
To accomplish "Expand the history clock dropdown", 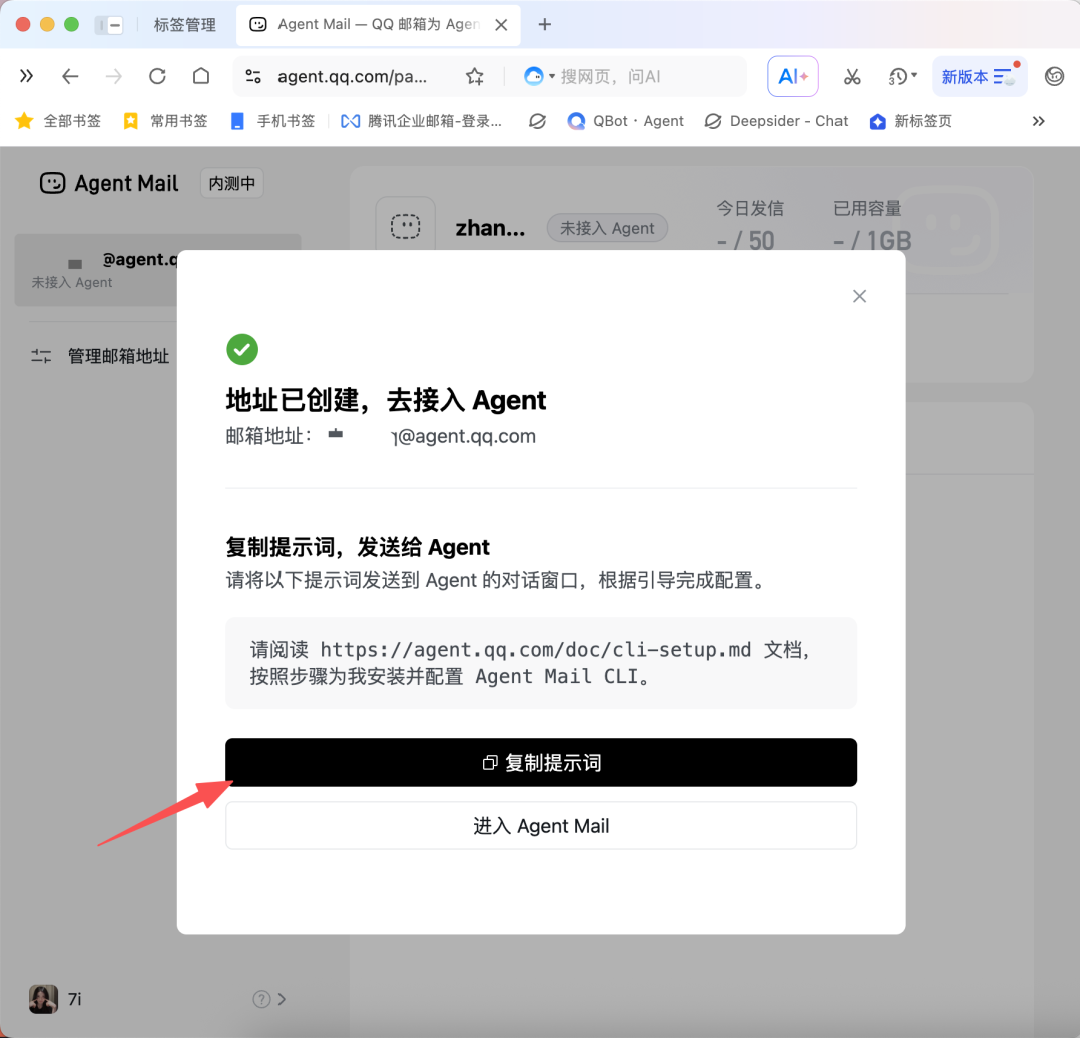I will [902, 76].
